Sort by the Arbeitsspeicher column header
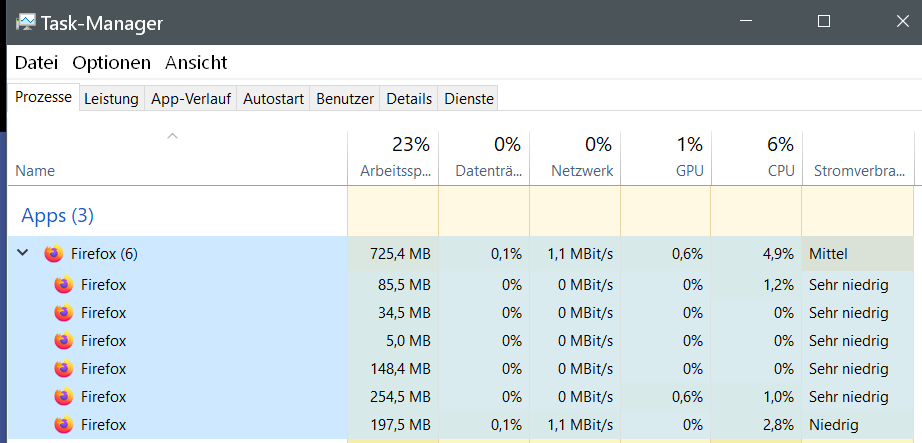This screenshot has width=922, height=443. pyautogui.click(x=393, y=158)
